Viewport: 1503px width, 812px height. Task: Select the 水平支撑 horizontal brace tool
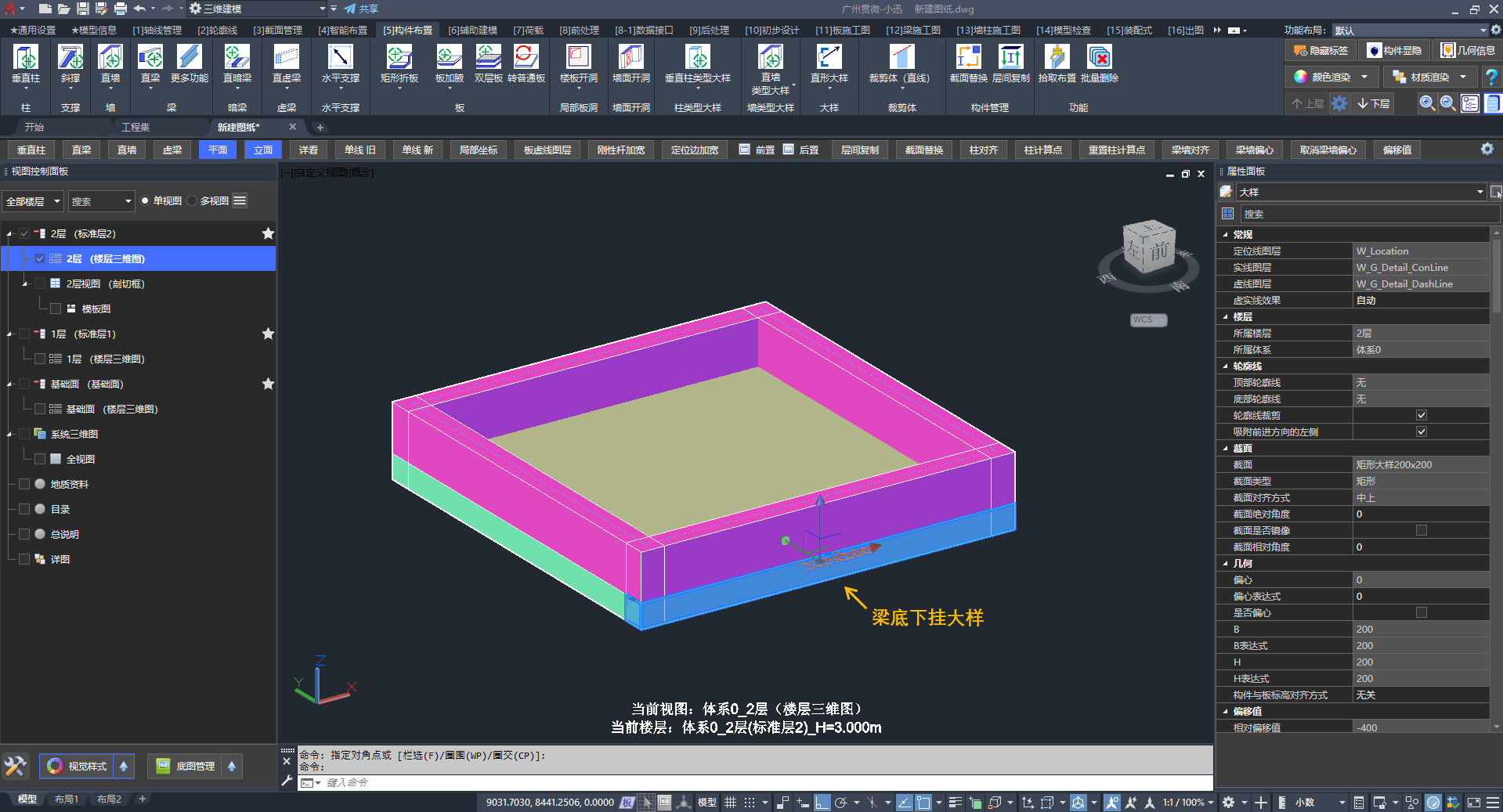point(341,63)
